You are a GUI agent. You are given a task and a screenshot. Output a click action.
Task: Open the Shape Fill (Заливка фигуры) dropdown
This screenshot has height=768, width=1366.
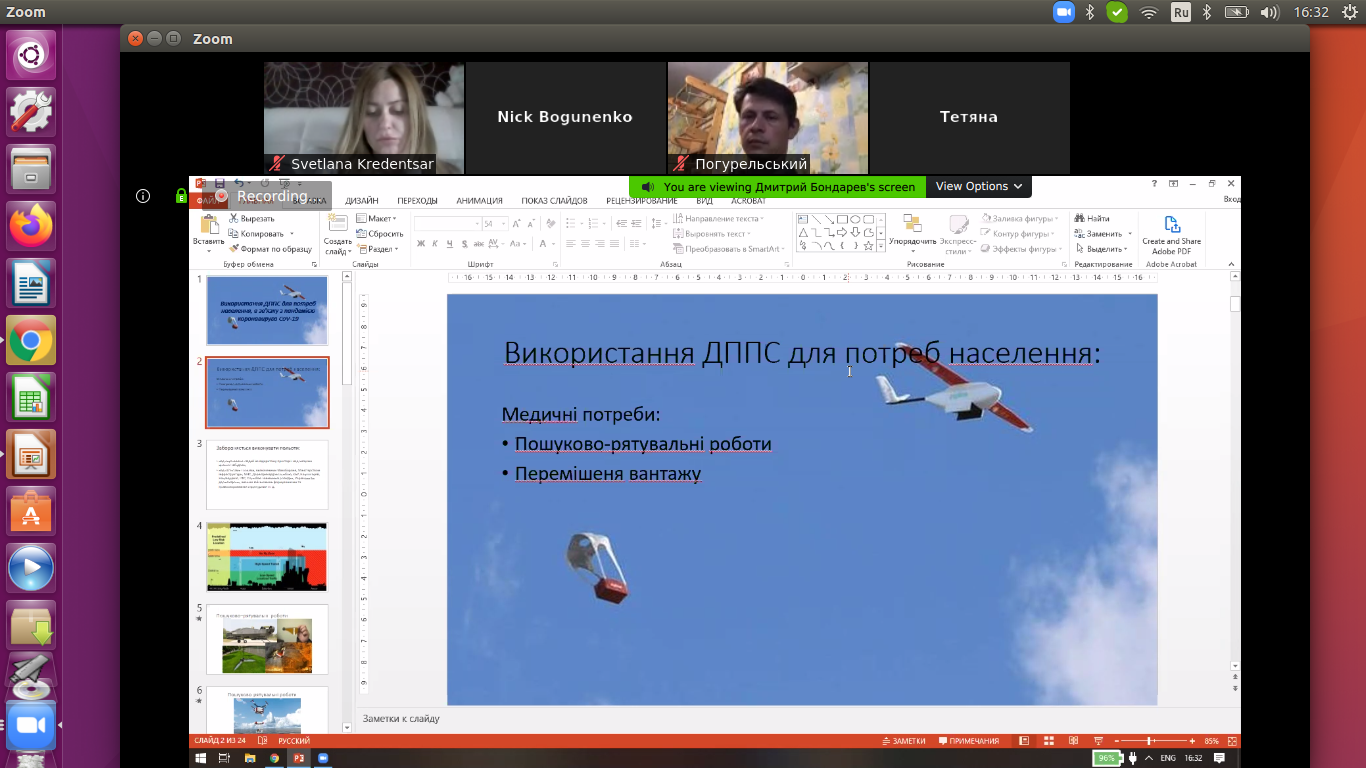[1019, 218]
